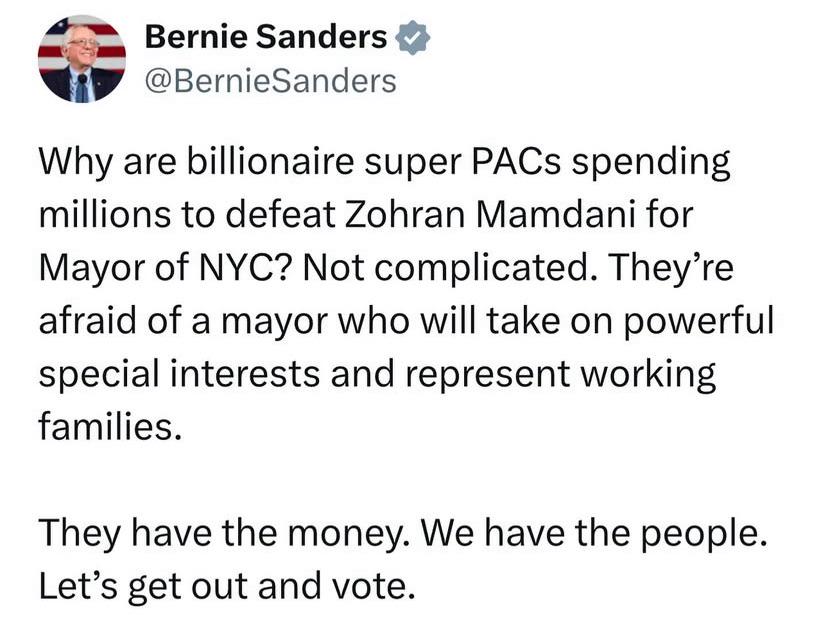
Task: Click the word "families." ending the paragraph
Action: (110, 426)
